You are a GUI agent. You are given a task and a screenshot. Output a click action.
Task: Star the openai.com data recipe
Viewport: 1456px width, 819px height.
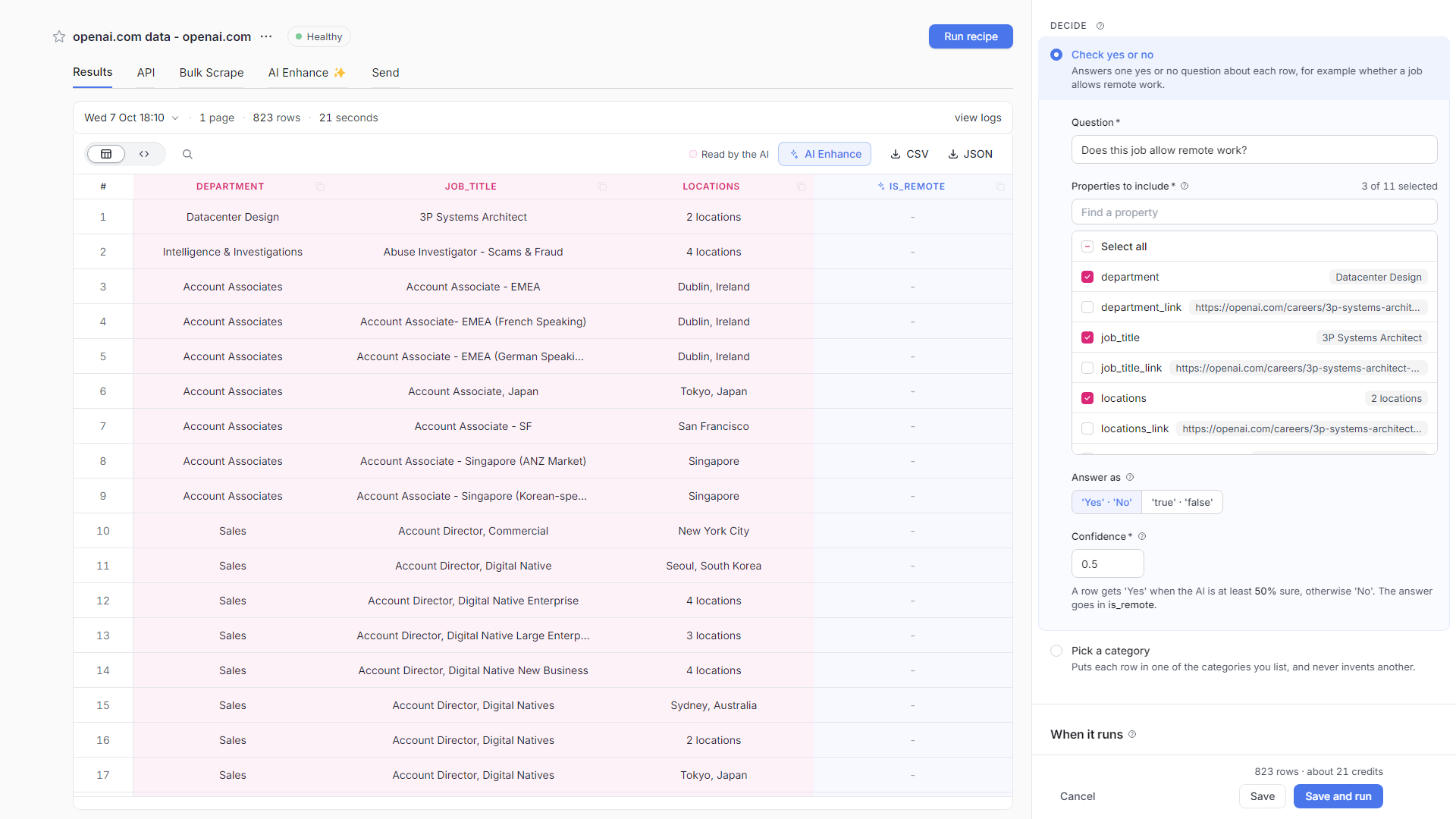tap(58, 36)
